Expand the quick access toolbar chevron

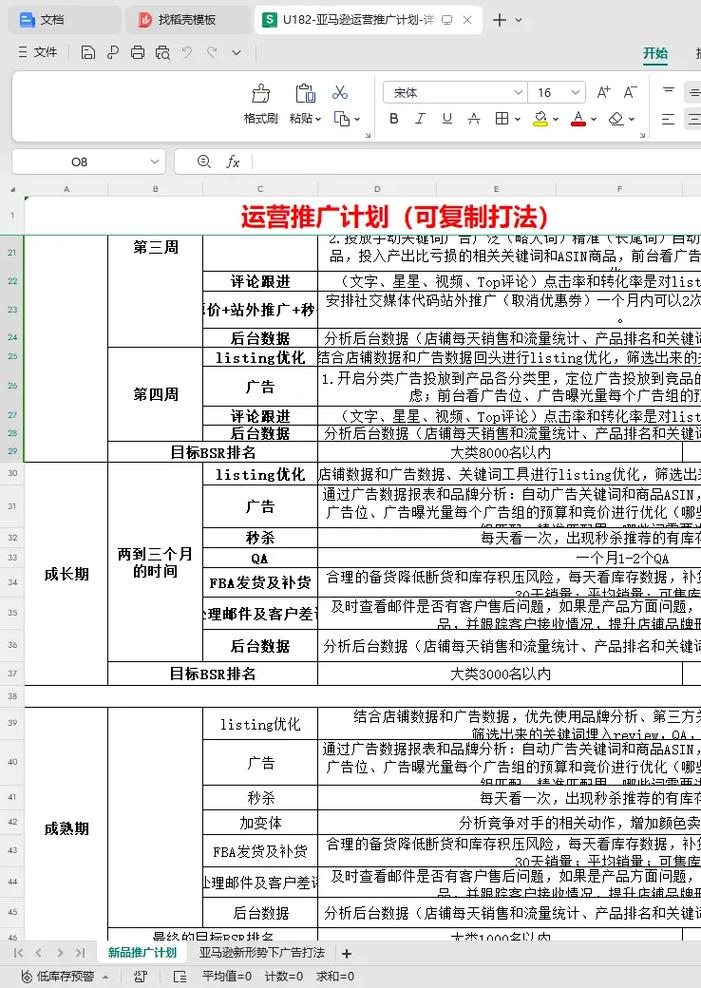236,53
